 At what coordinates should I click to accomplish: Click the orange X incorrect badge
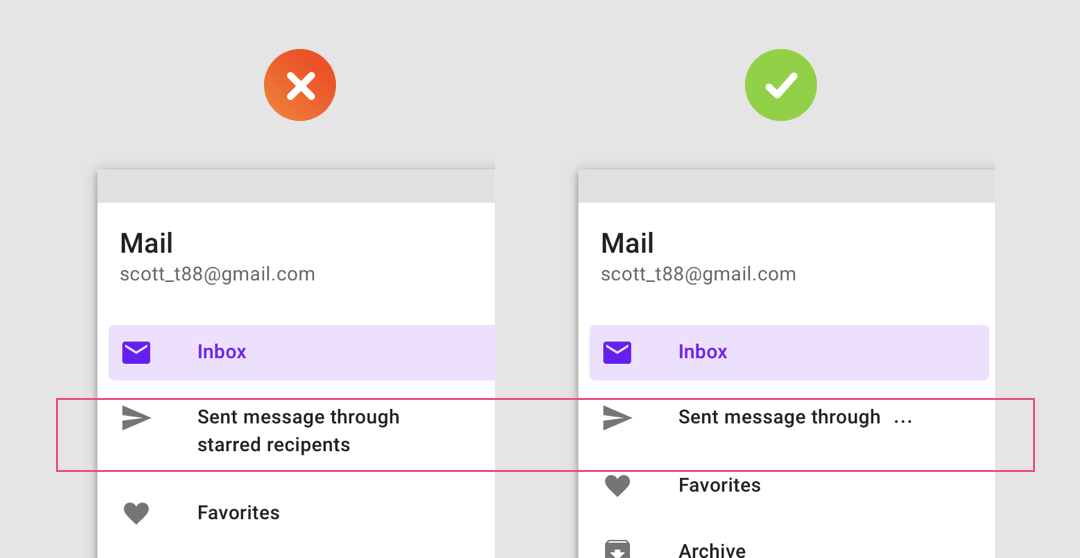coord(300,85)
